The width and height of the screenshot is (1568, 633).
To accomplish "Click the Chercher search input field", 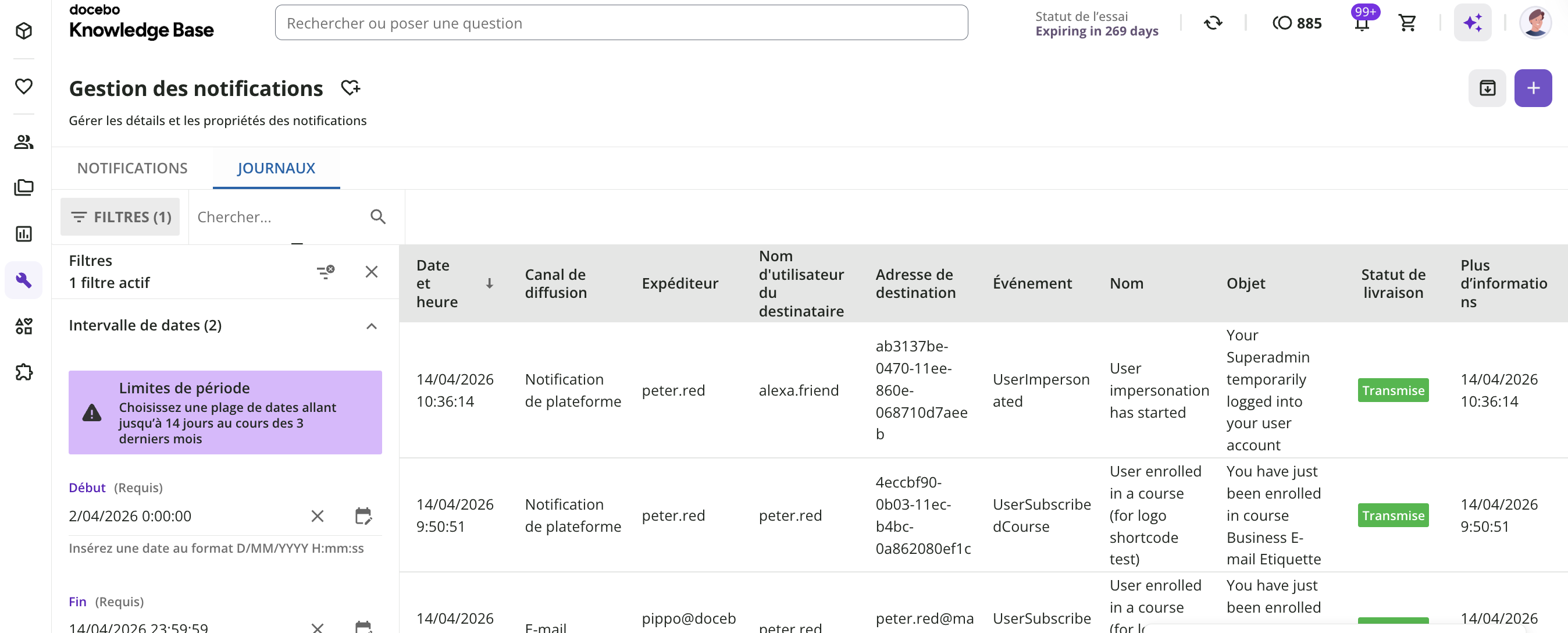I will pyautogui.click(x=277, y=216).
